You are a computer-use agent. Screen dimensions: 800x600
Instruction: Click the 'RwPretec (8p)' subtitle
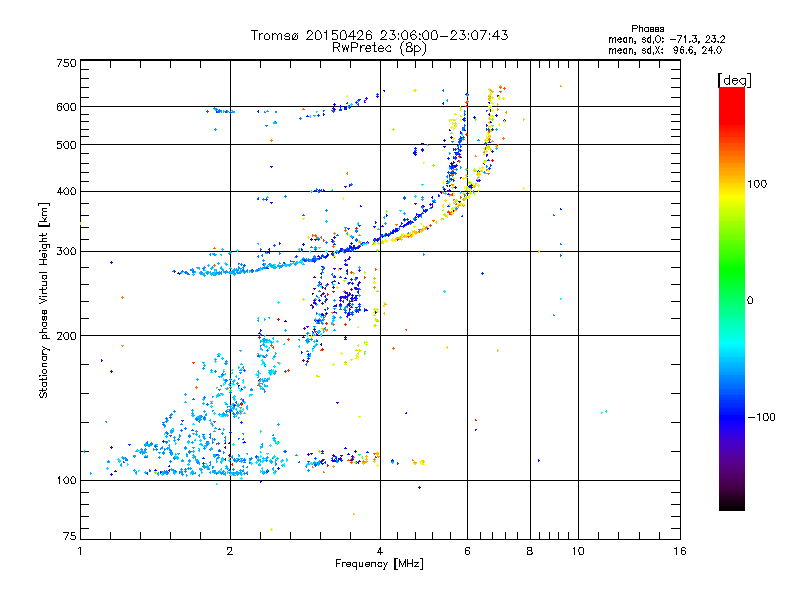pyautogui.click(x=379, y=48)
